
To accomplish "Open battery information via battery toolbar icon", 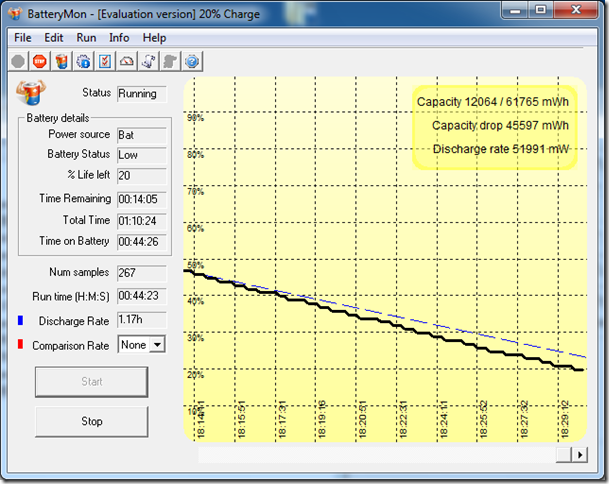I will 61,61.
